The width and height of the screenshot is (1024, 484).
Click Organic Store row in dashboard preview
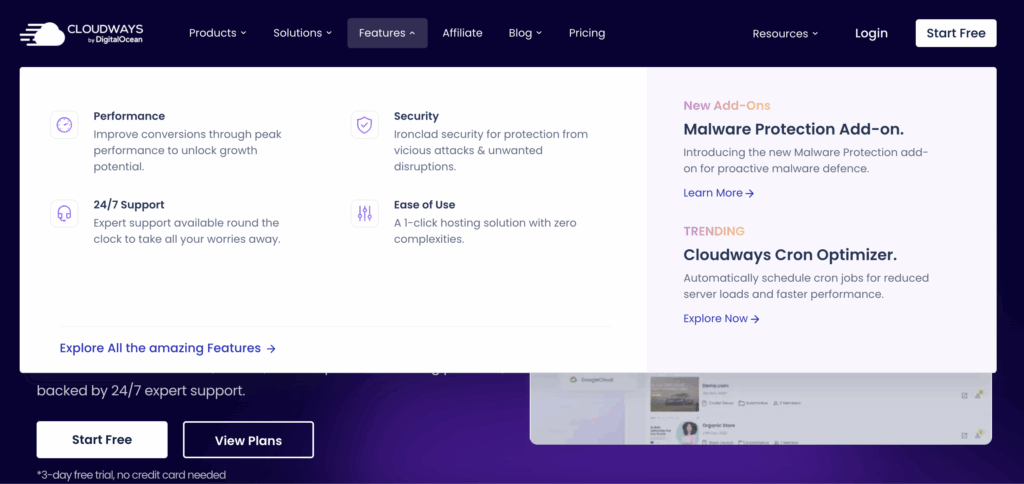(818, 432)
